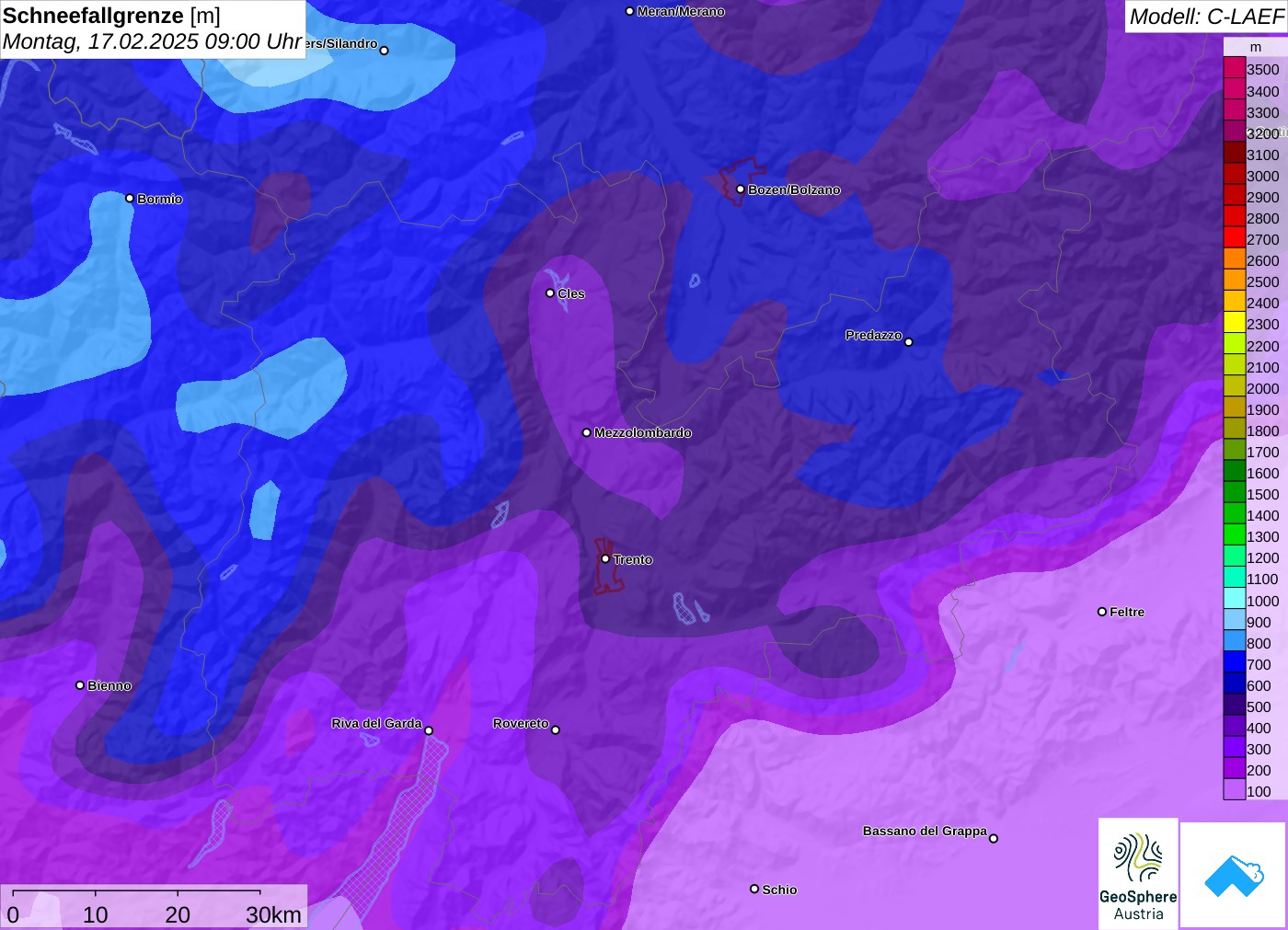
Task: Click the Bozen/Bolzano label
Action: click(794, 189)
